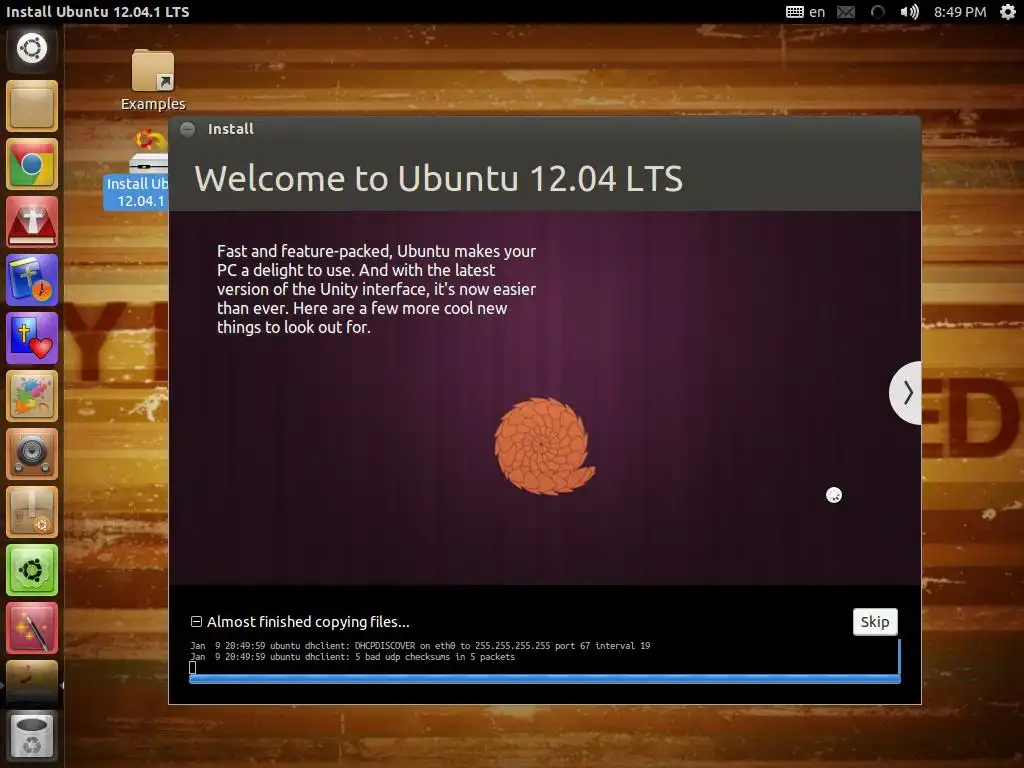The width and height of the screenshot is (1024, 768).
Task: Click the bad udp checksums log line
Action: click(x=353, y=657)
